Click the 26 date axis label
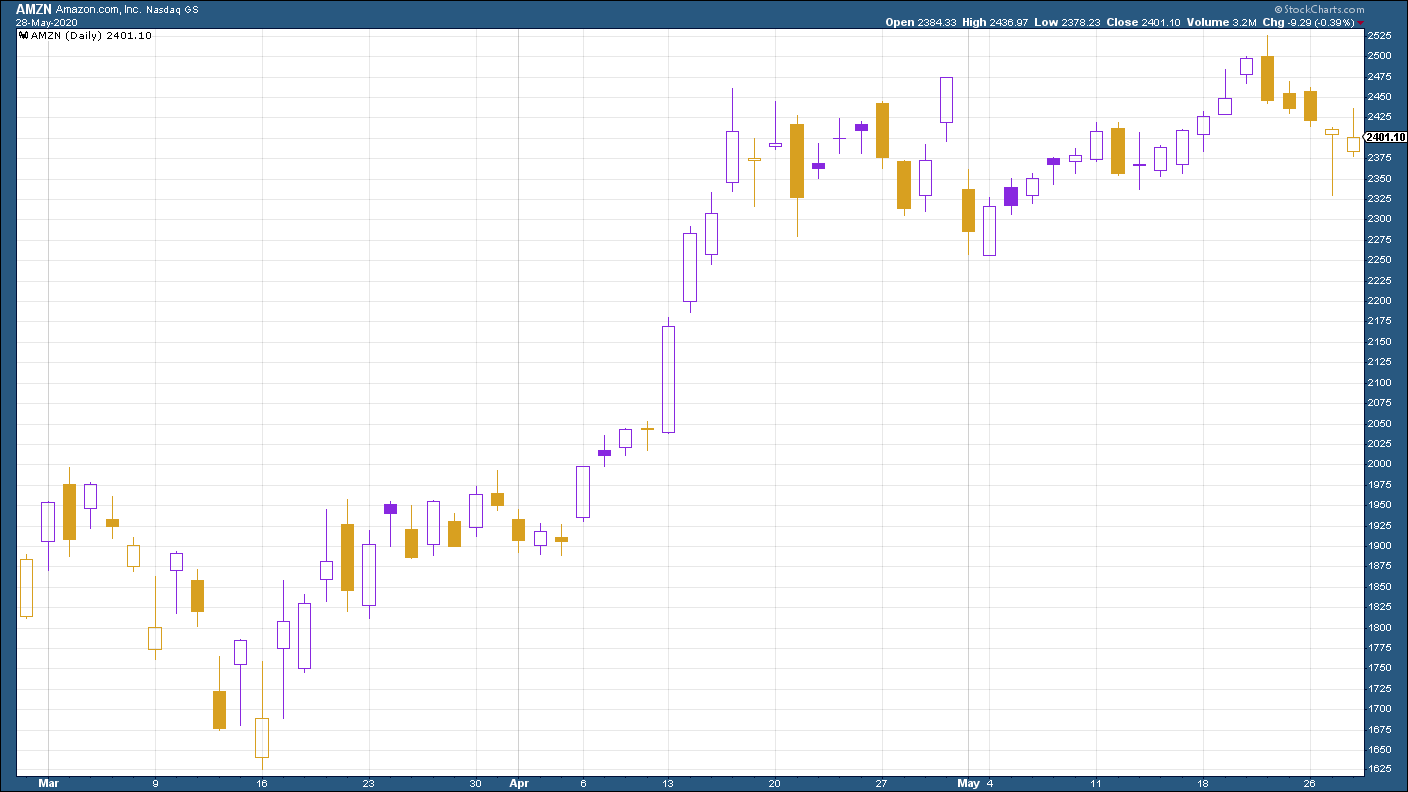The height and width of the screenshot is (792, 1408). point(1310,784)
